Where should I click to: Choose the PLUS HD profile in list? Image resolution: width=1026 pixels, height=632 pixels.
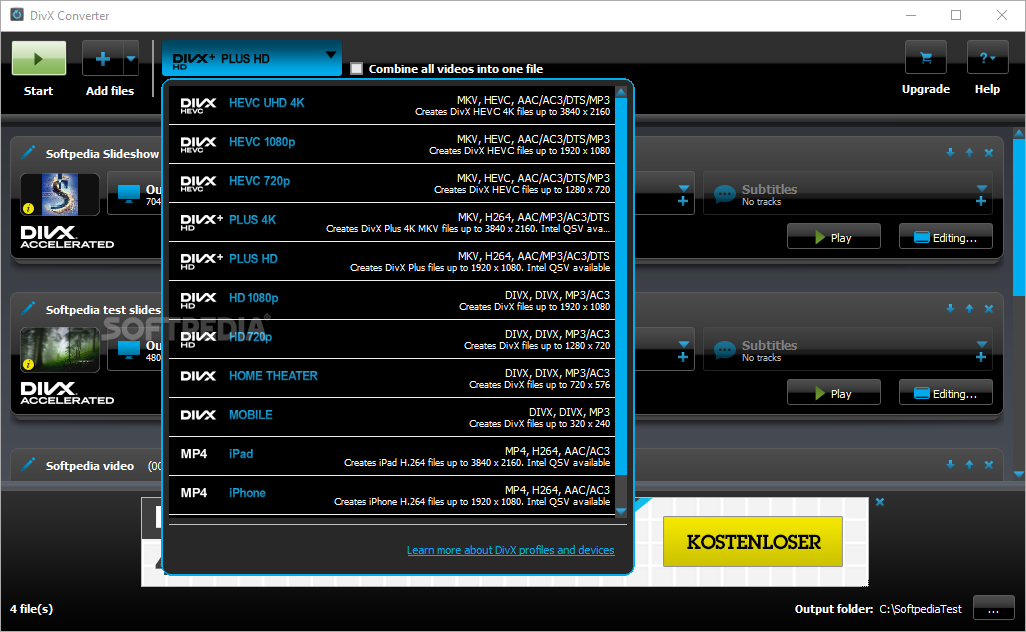click(392, 261)
